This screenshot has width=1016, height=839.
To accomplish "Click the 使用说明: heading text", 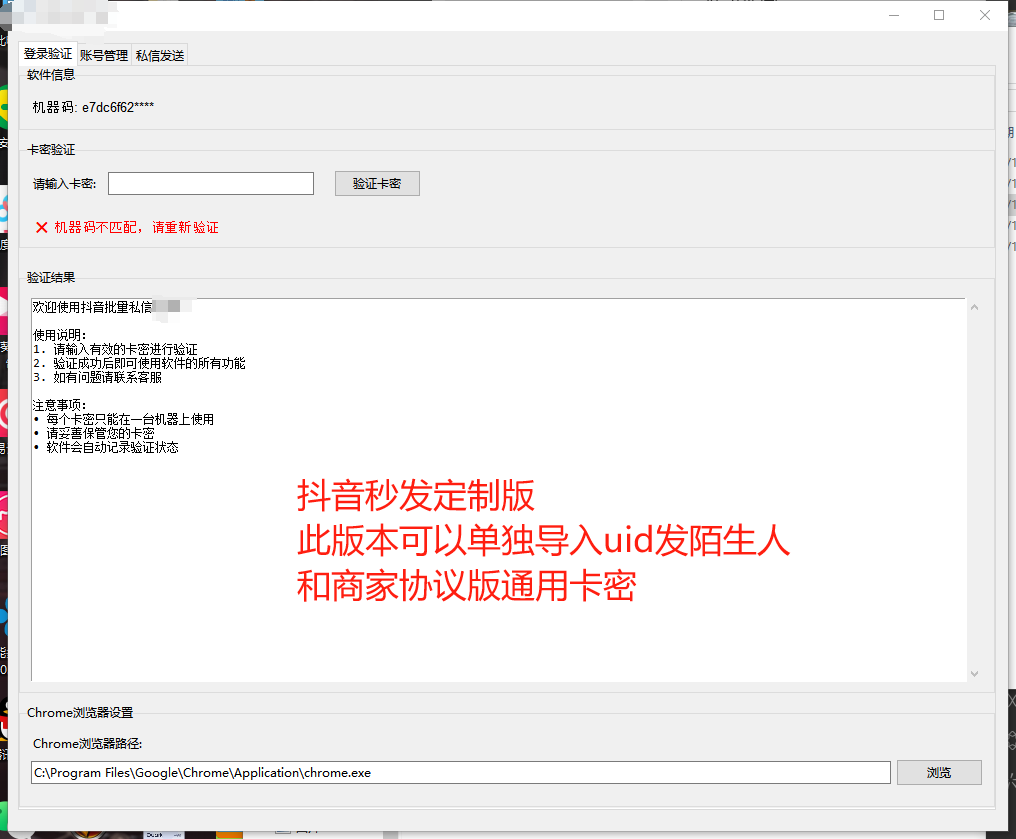I will [60, 335].
